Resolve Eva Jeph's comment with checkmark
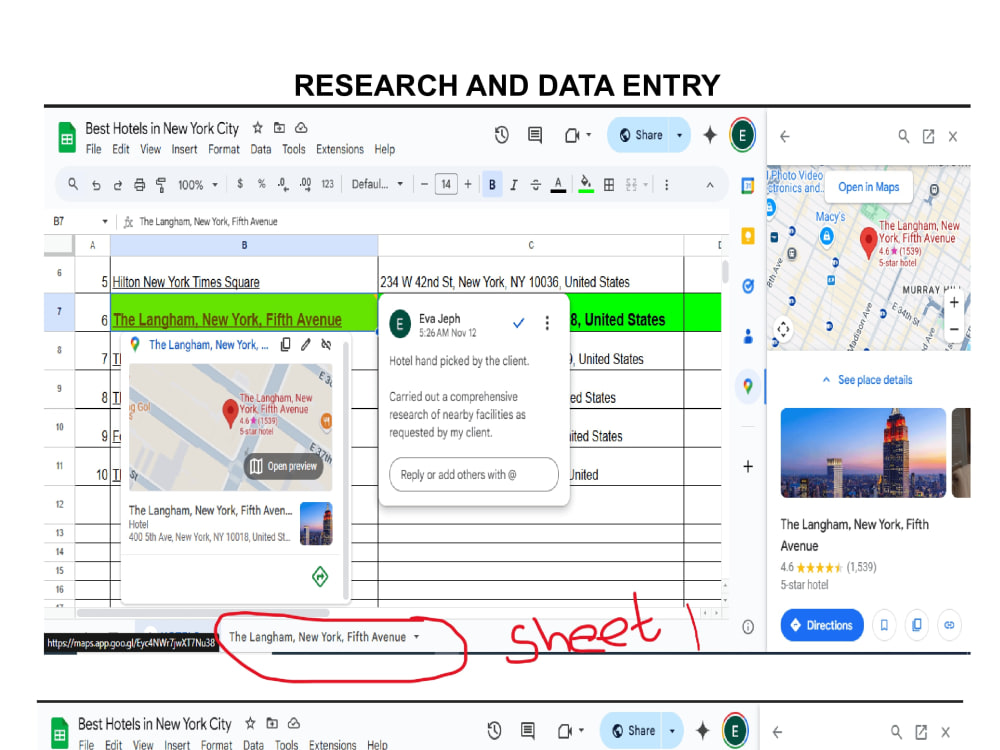Viewport: 1000px width, 750px height. 518,323
